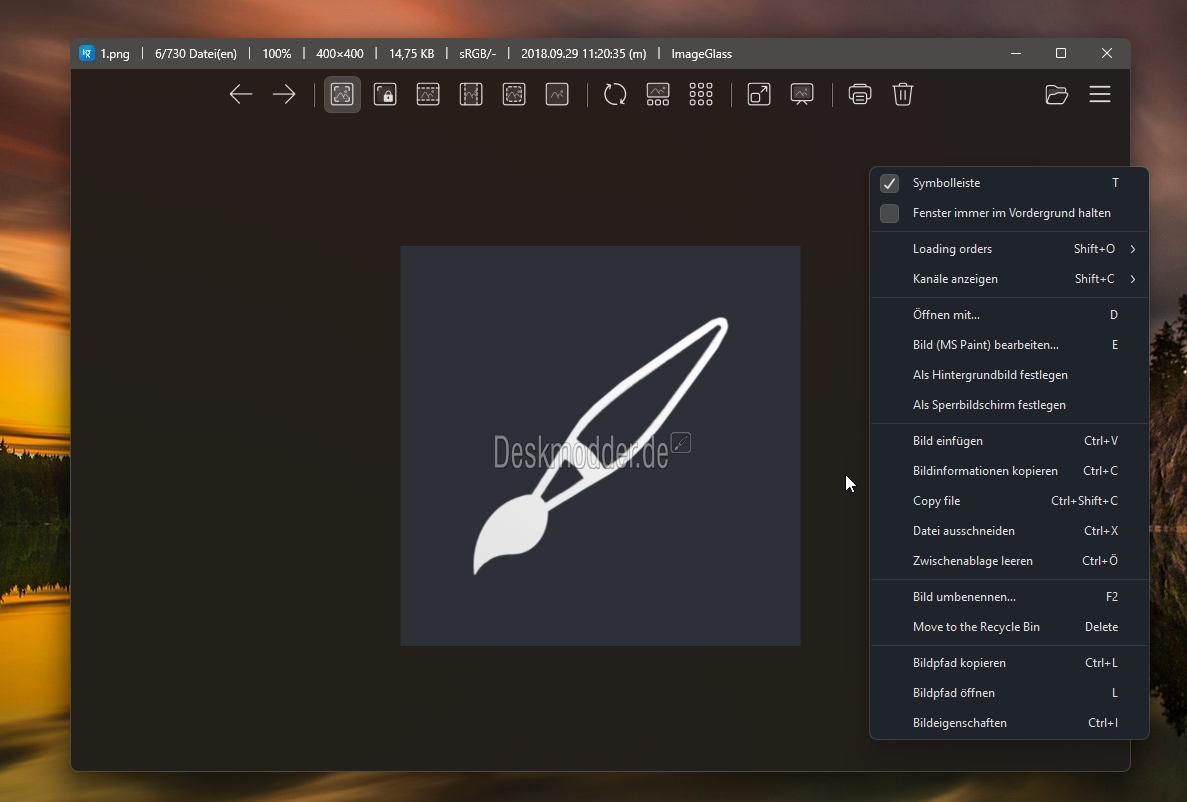
Task: Click the Scale to width toolbar icon
Action: (x=428, y=95)
